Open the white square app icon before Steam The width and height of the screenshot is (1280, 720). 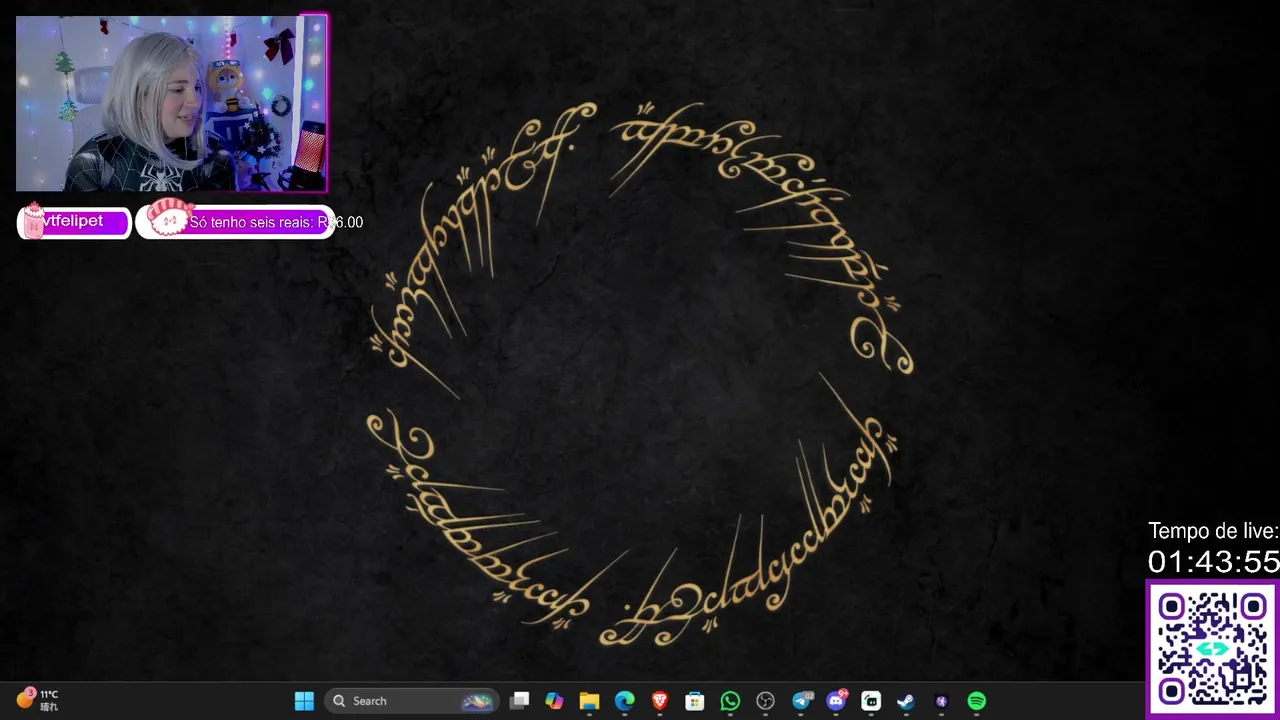(871, 701)
